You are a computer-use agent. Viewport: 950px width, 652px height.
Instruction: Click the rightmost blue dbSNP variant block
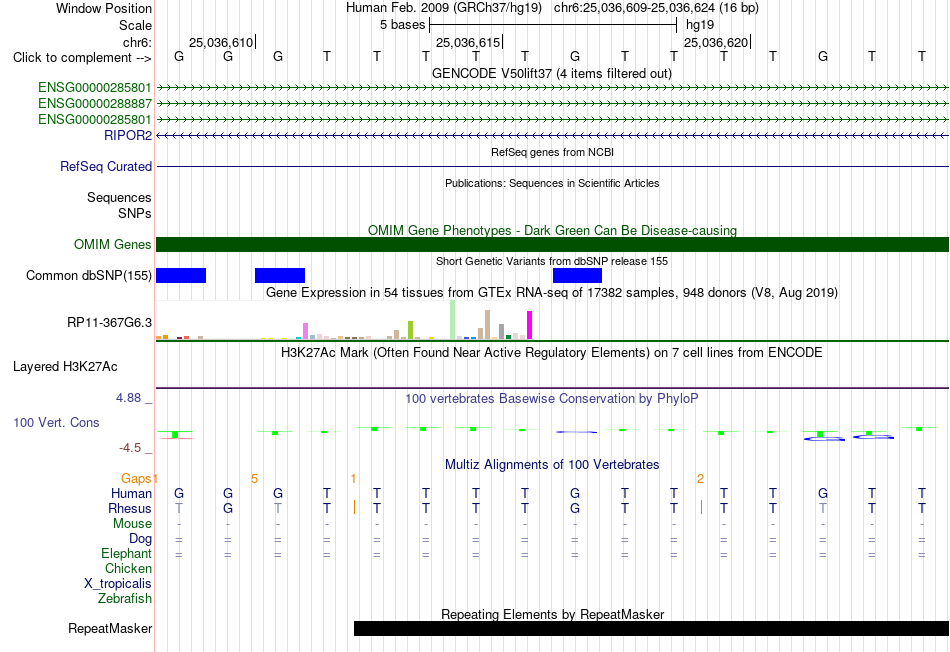(577, 276)
